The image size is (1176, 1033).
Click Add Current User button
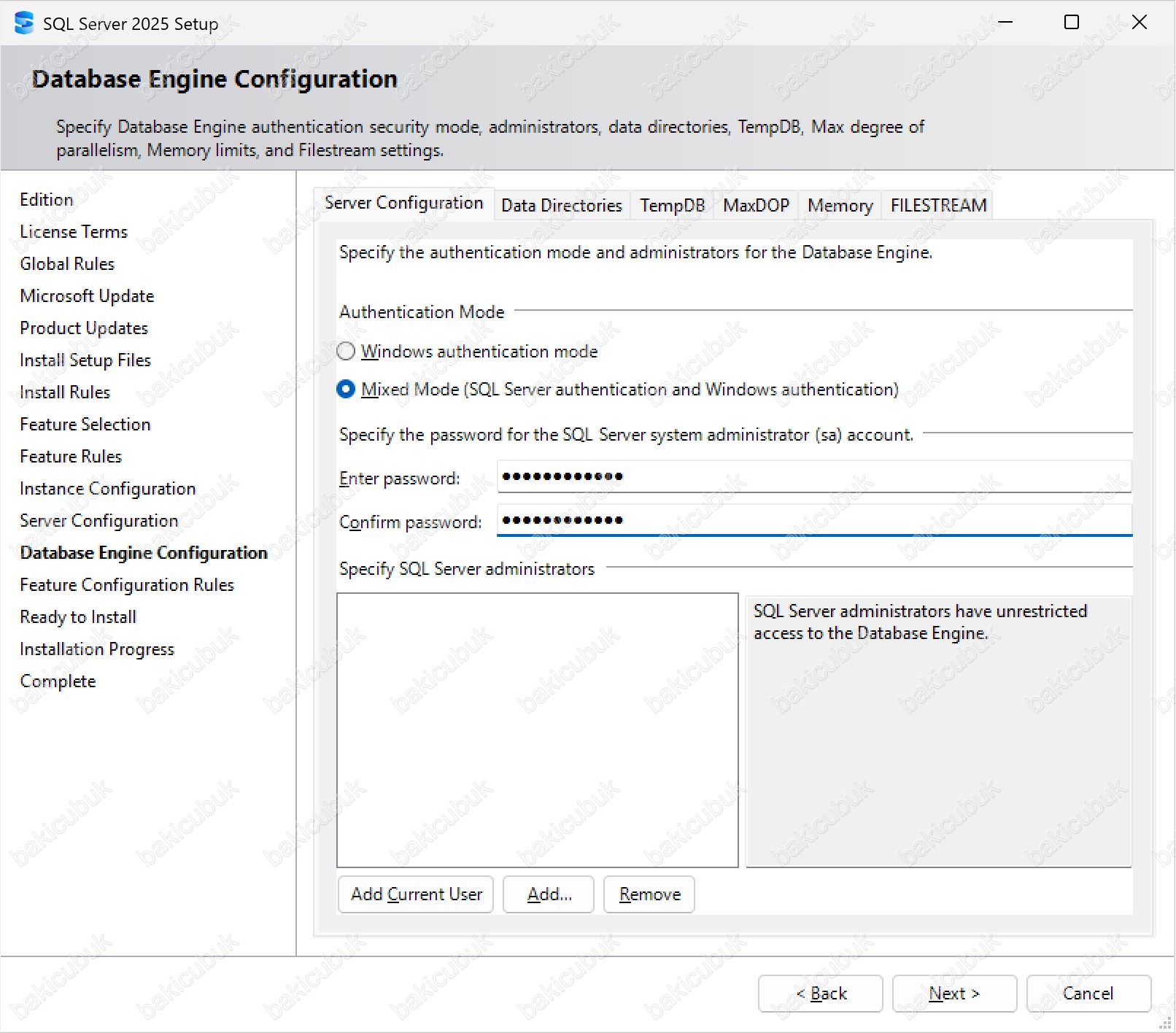click(x=417, y=894)
